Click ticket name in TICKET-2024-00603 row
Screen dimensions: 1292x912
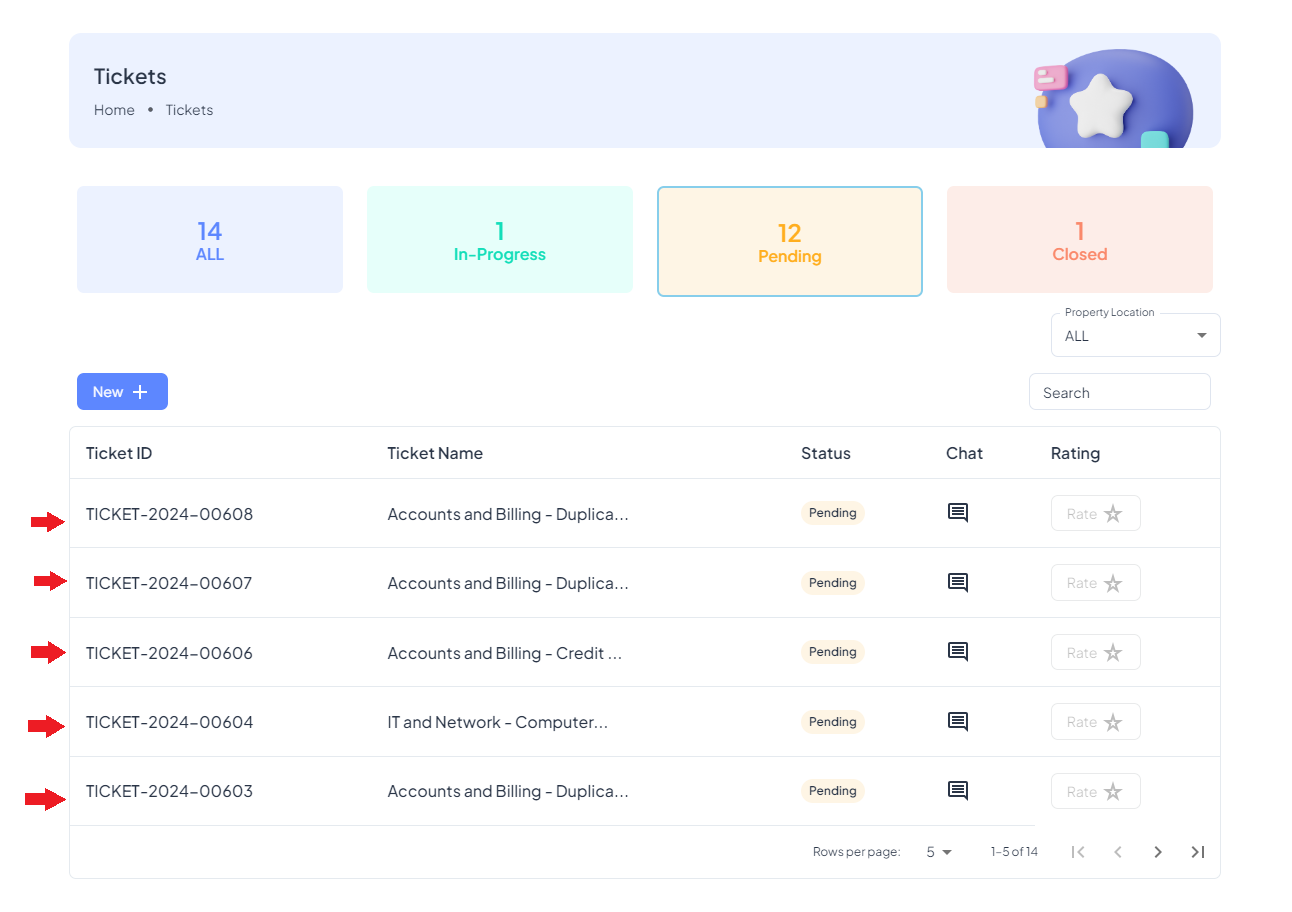pos(508,791)
